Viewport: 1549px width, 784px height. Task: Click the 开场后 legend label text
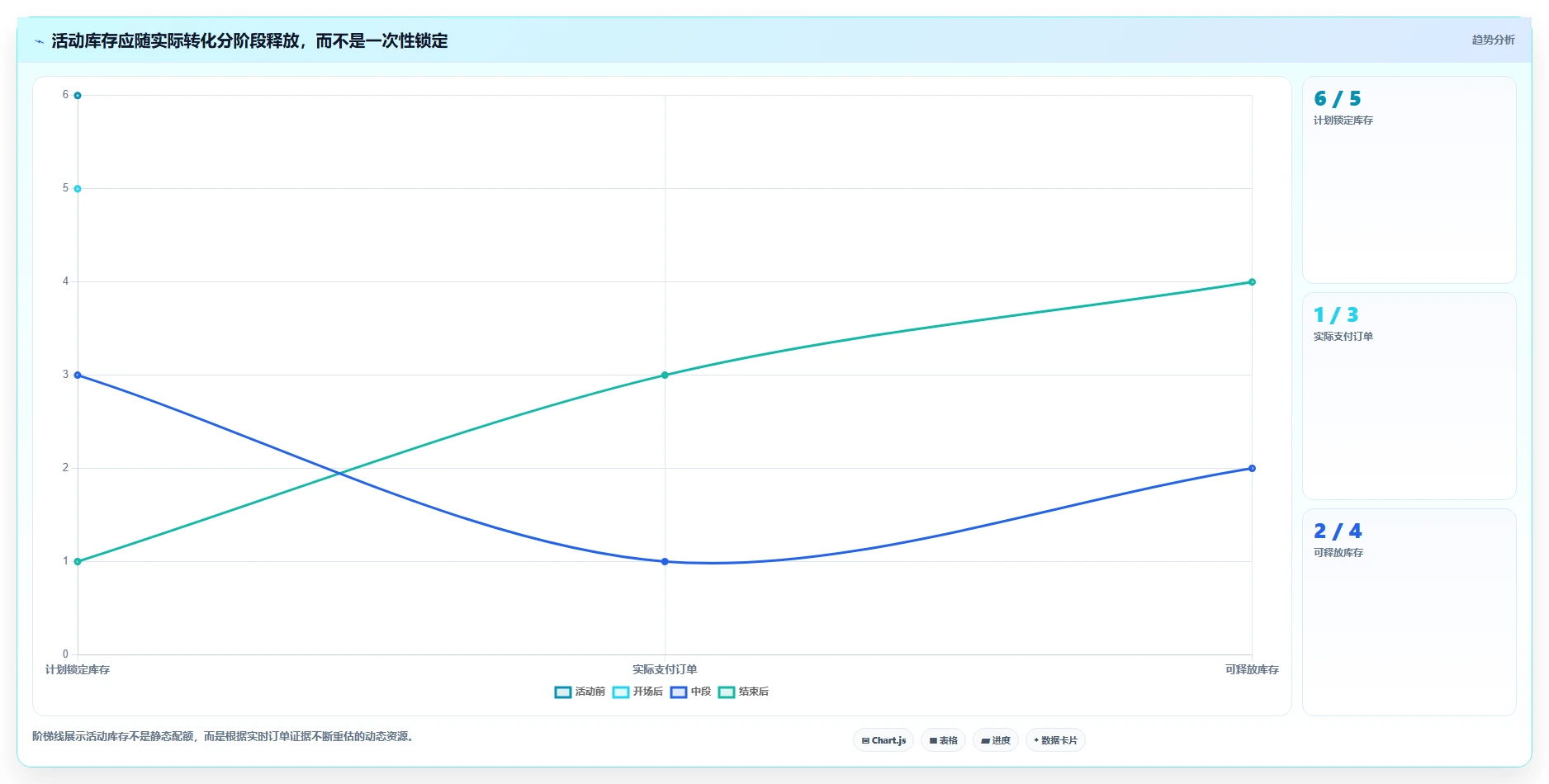point(648,692)
